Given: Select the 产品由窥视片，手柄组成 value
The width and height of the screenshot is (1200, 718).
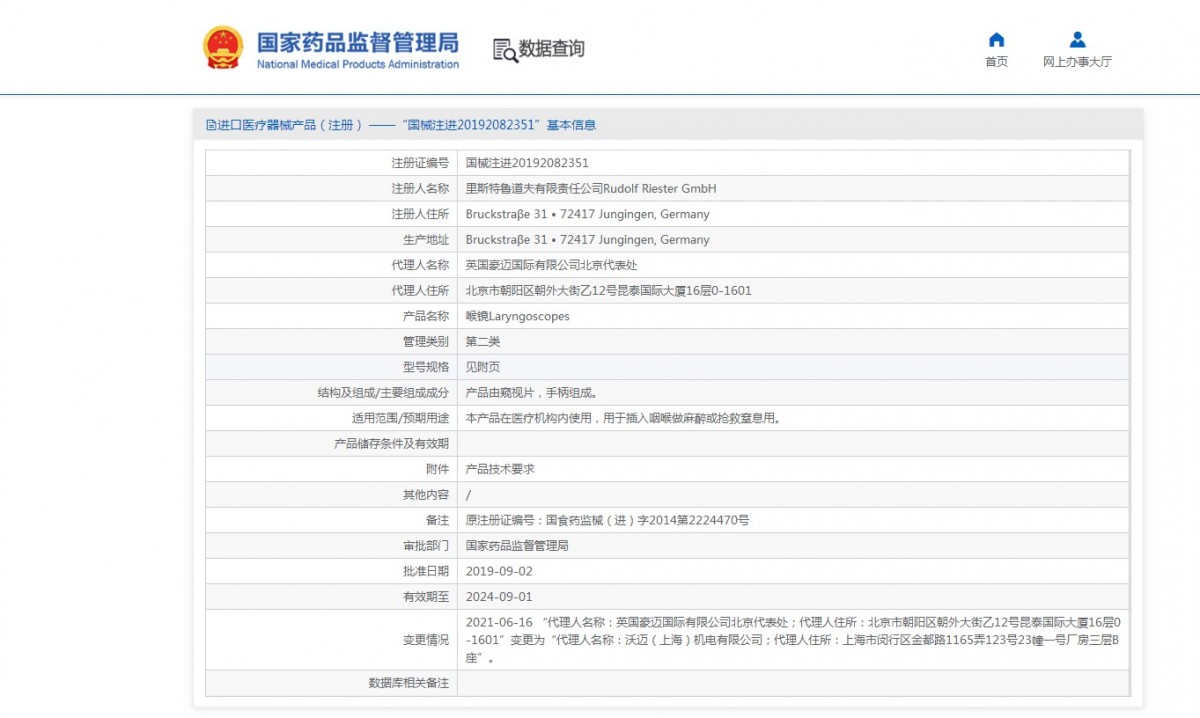Looking at the screenshot, I should point(793,393).
